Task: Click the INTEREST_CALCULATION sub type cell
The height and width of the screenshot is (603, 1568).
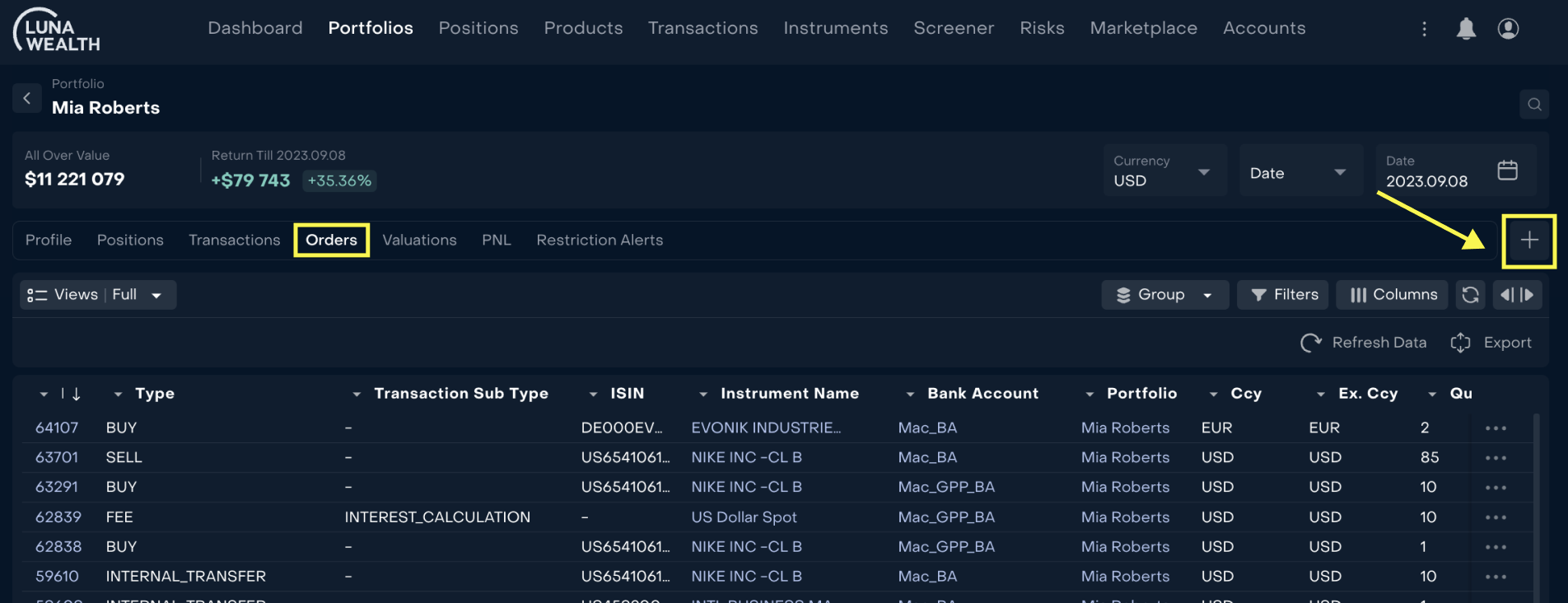Action: 437,517
